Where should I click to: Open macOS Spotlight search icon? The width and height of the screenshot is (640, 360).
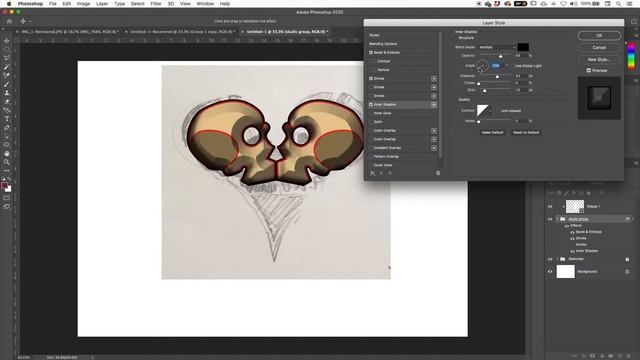[x=619, y=4]
